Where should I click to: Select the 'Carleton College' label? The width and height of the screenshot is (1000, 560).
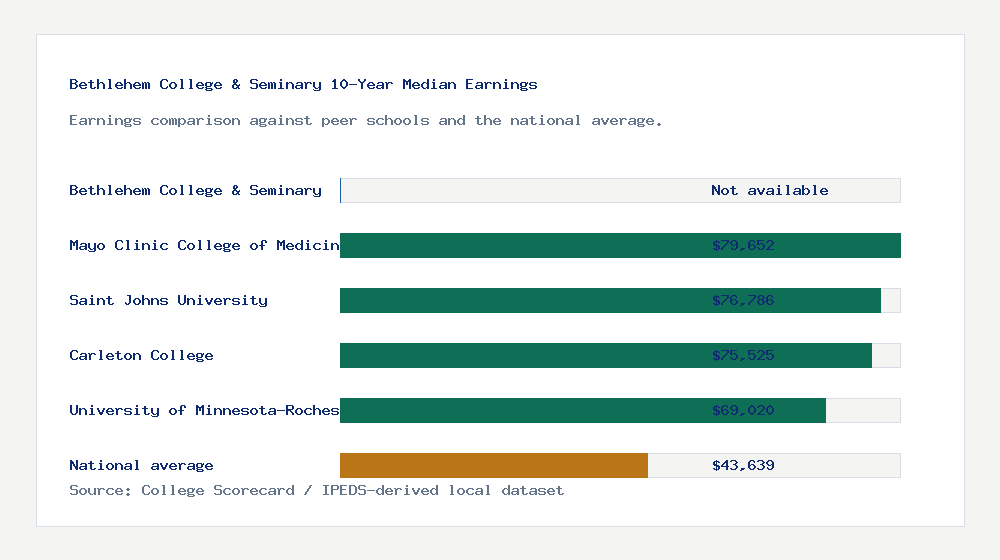(141, 355)
